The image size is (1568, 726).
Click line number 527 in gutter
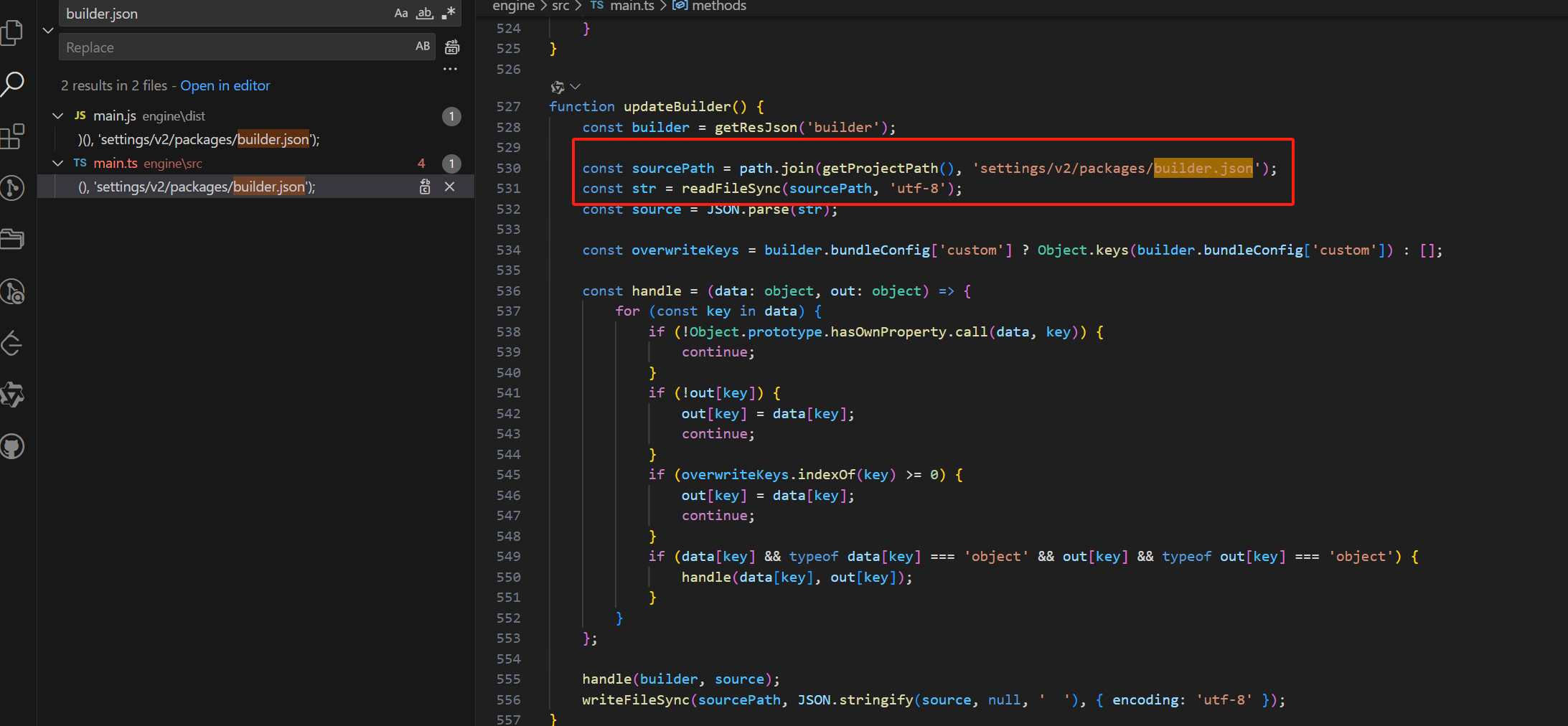508,106
